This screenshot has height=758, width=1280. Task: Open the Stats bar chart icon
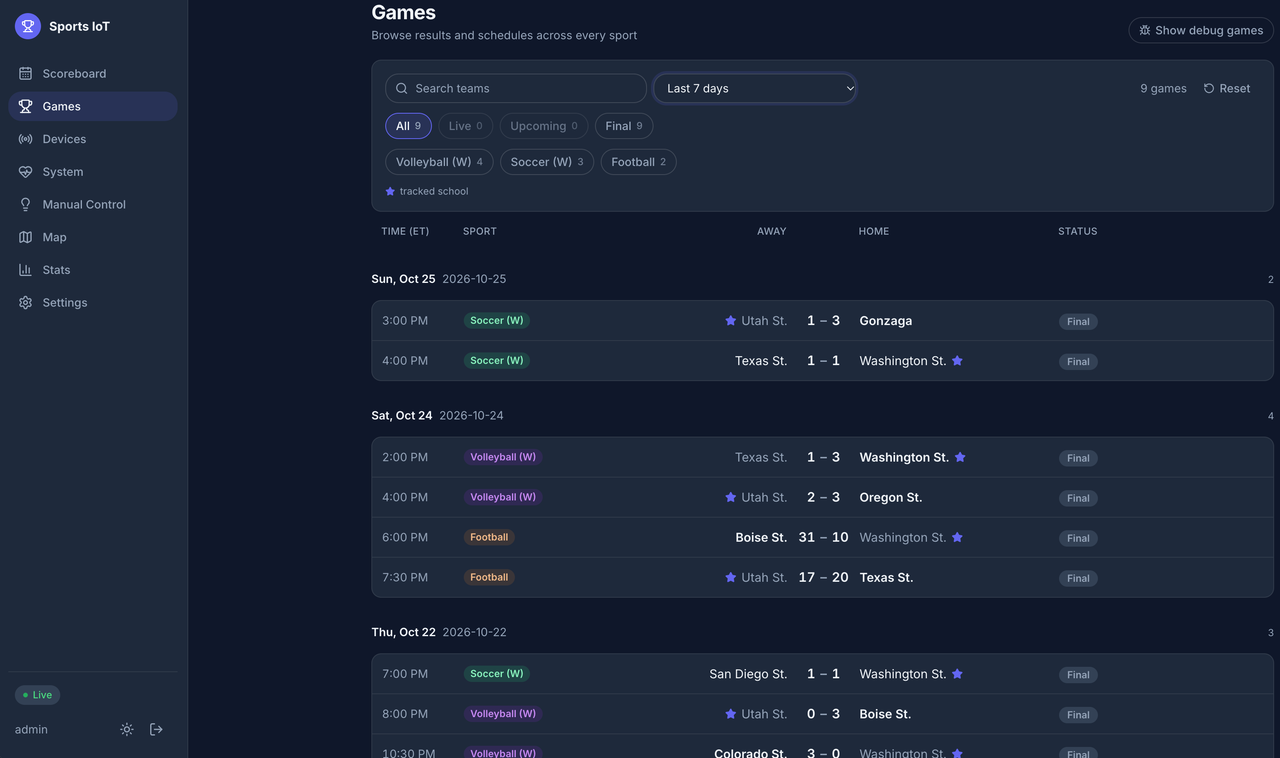pyautogui.click(x=25, y=270)
